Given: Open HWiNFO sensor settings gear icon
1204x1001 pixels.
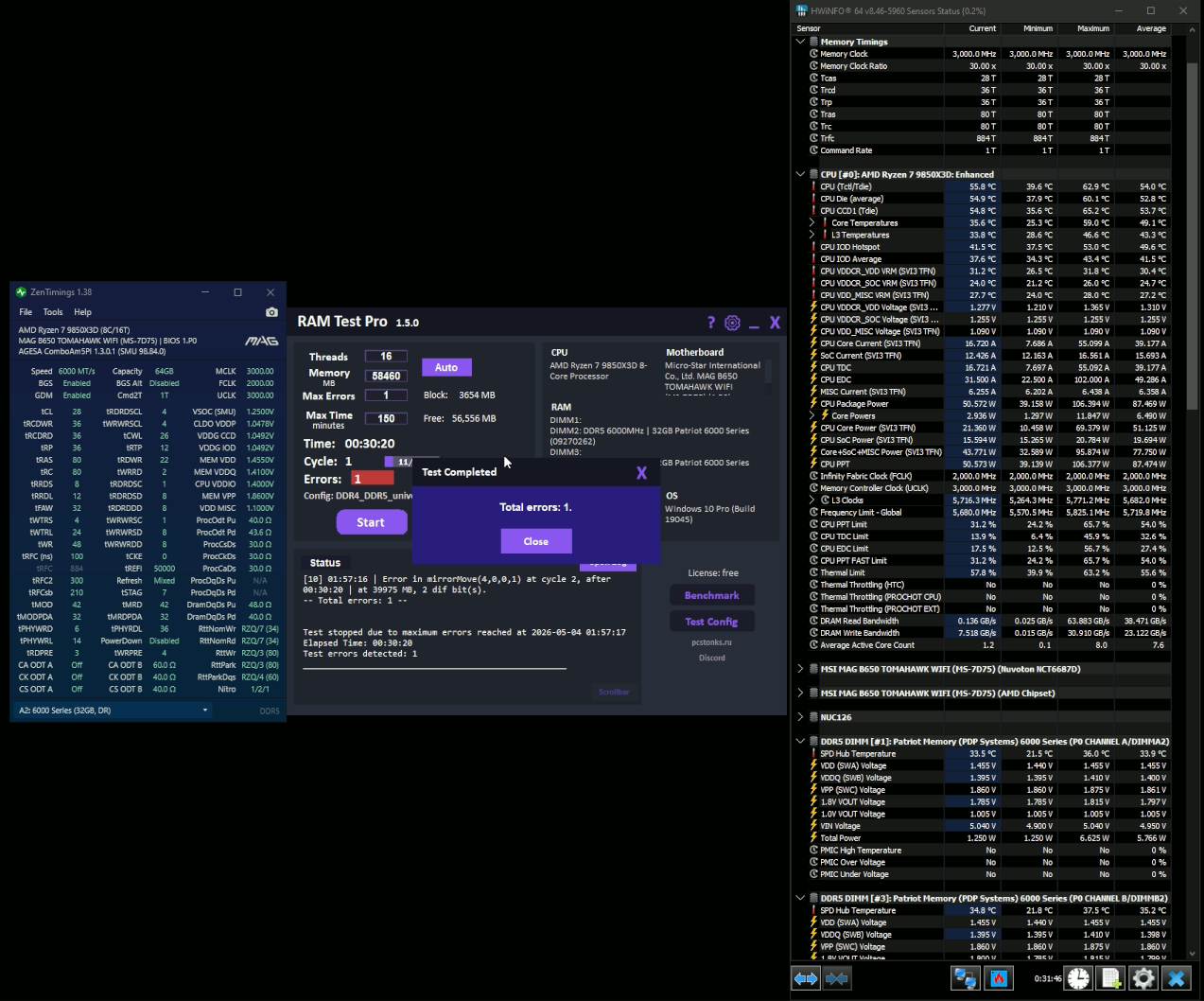Looking at the screenshot, I should click(x=1143, y=978).
